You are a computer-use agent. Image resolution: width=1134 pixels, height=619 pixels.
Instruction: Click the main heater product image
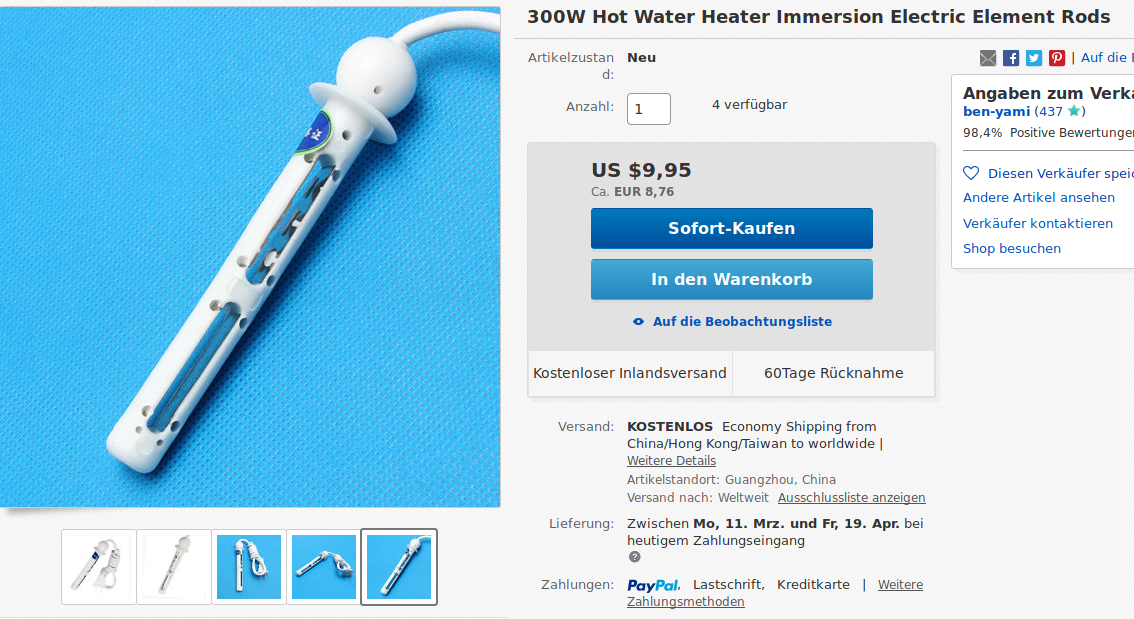click(x=250, y=257)
